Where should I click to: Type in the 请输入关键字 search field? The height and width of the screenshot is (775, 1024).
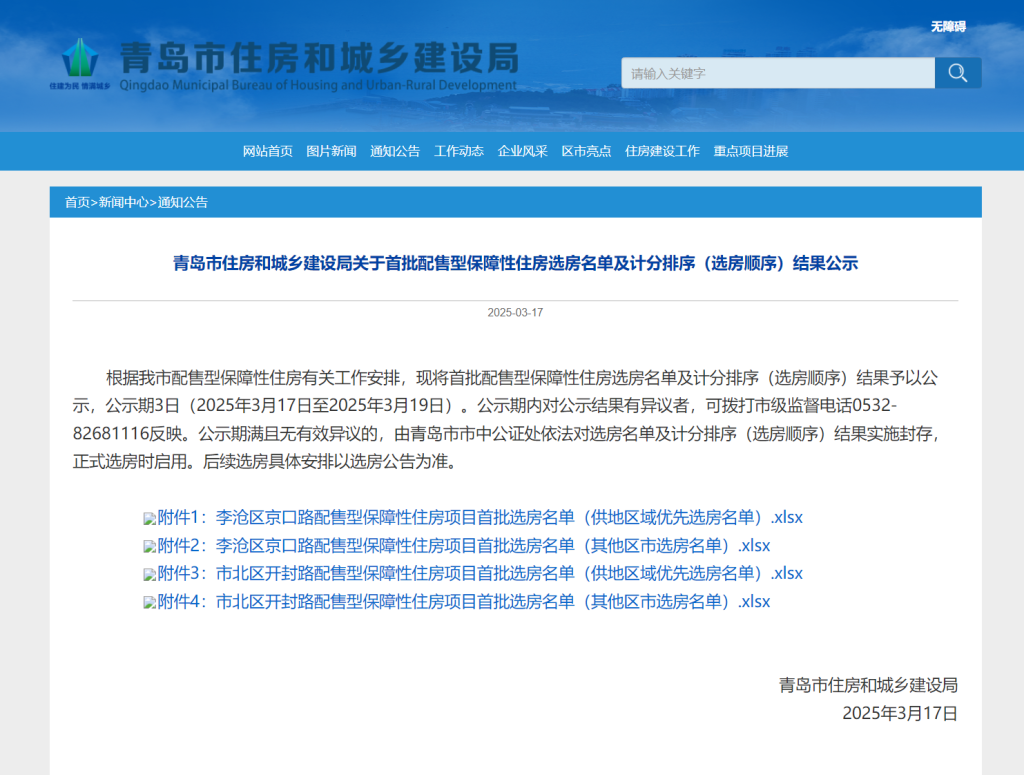point(778,73)
